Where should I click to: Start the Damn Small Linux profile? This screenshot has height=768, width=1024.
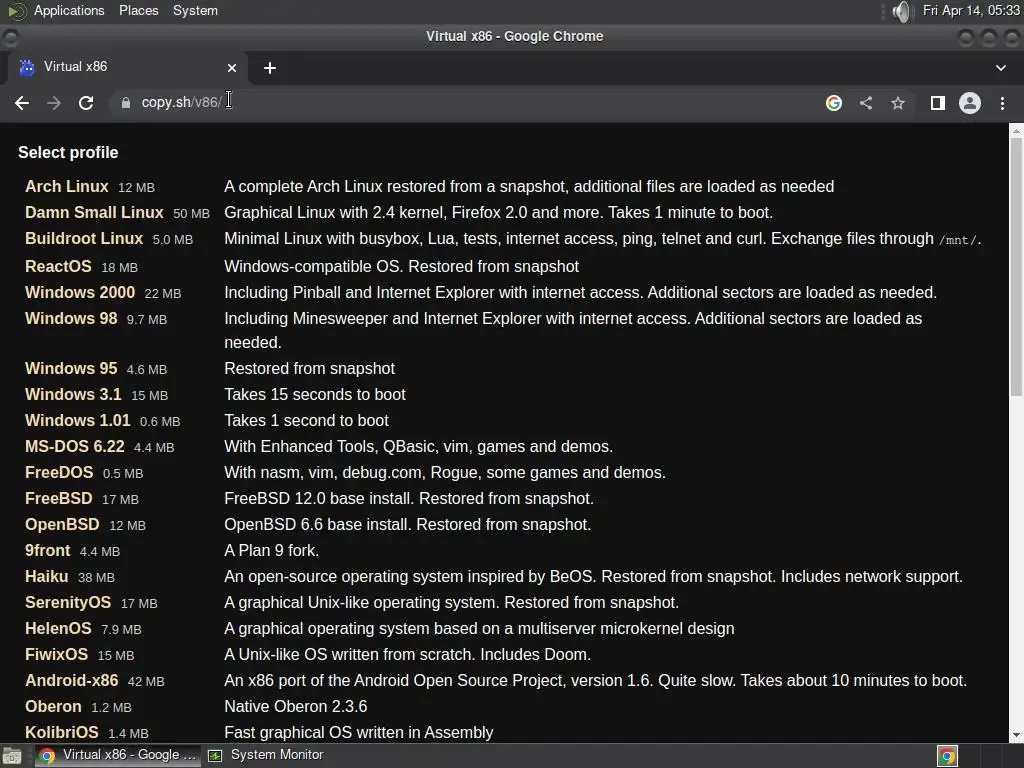[94, 213]
